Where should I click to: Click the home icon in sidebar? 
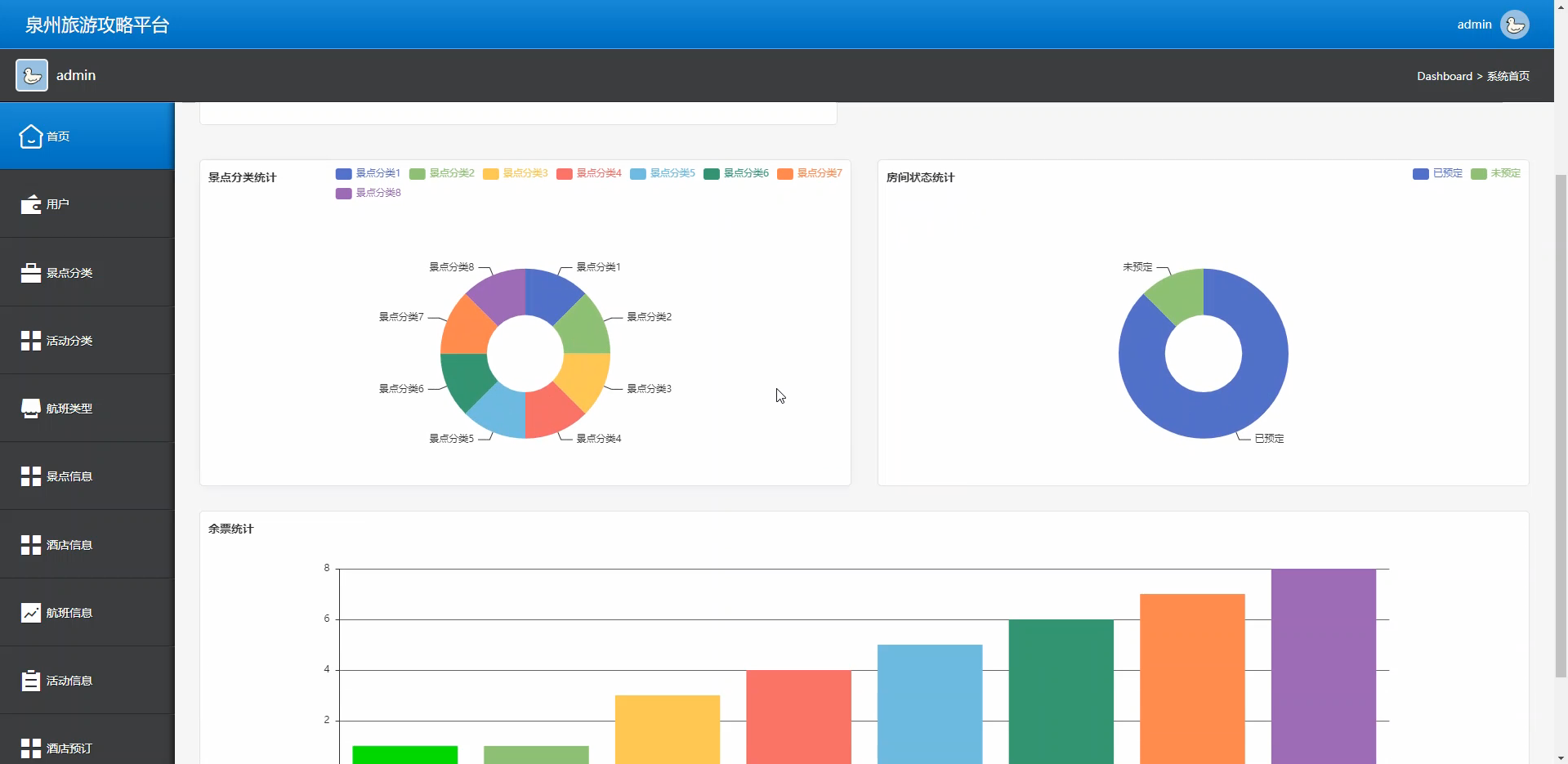click(x=31, y=136)
